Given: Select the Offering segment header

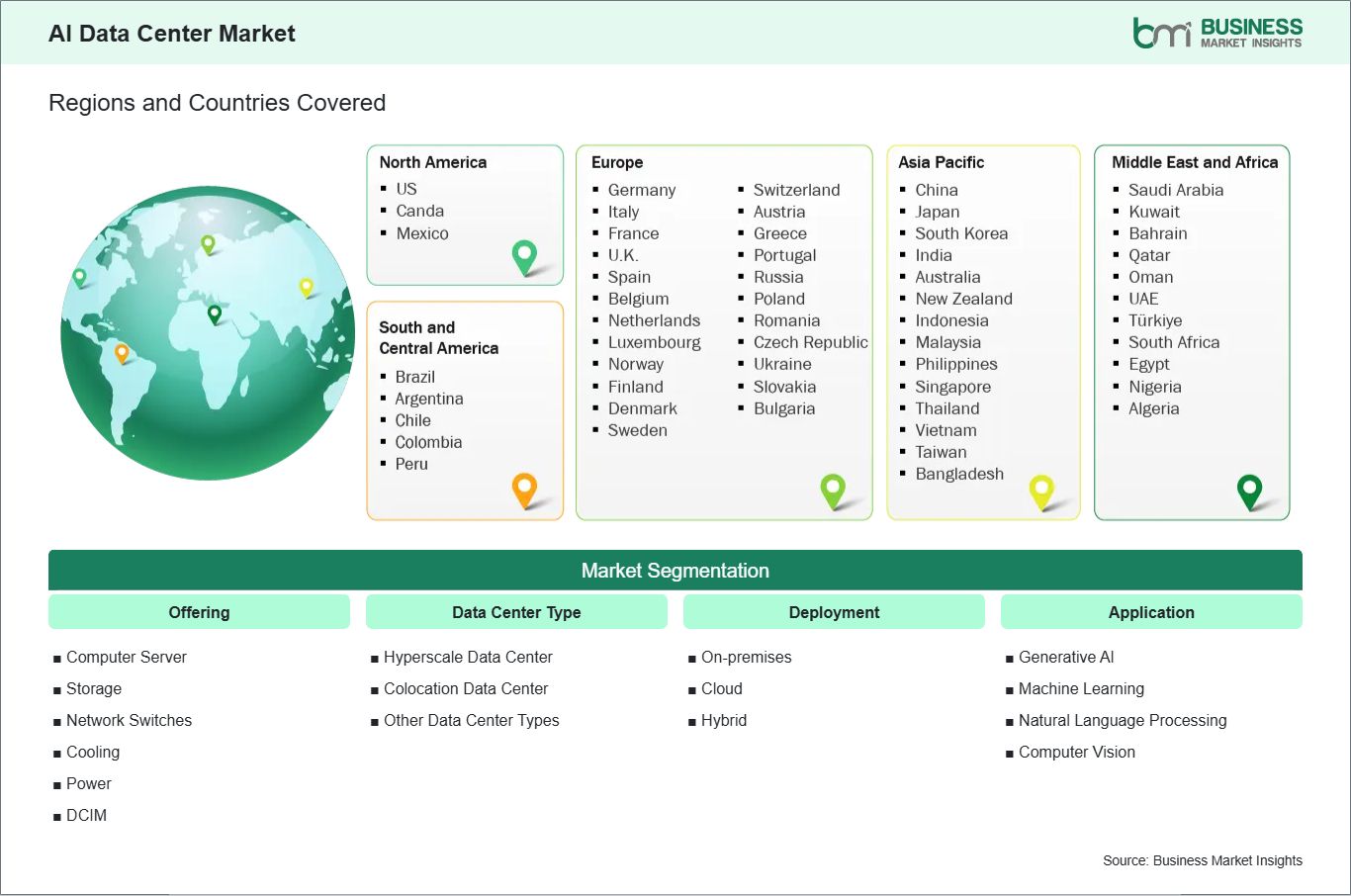Looking at the screenshot, I should click(199, 612).
